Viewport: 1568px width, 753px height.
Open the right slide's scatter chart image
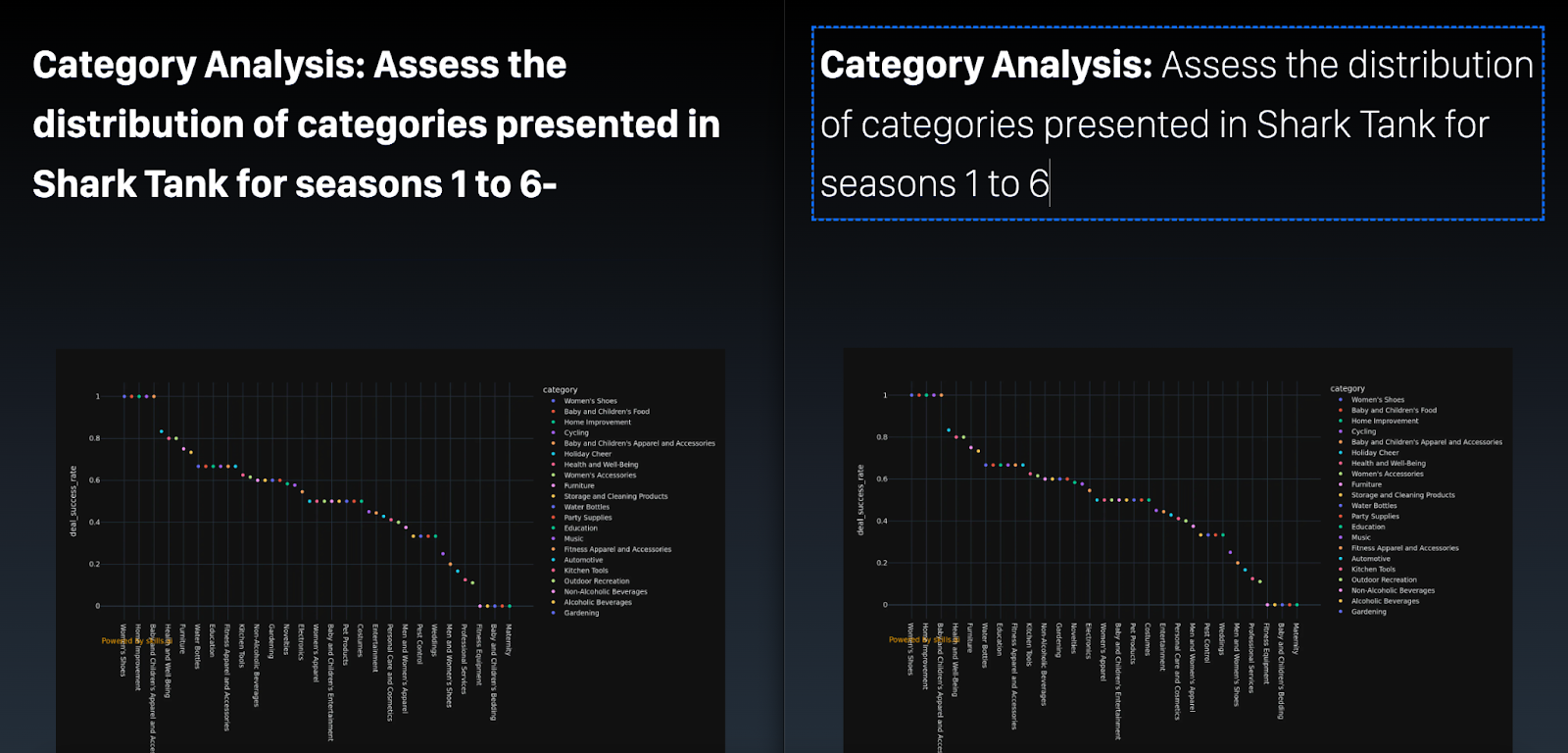click(x=1177, y=551)
